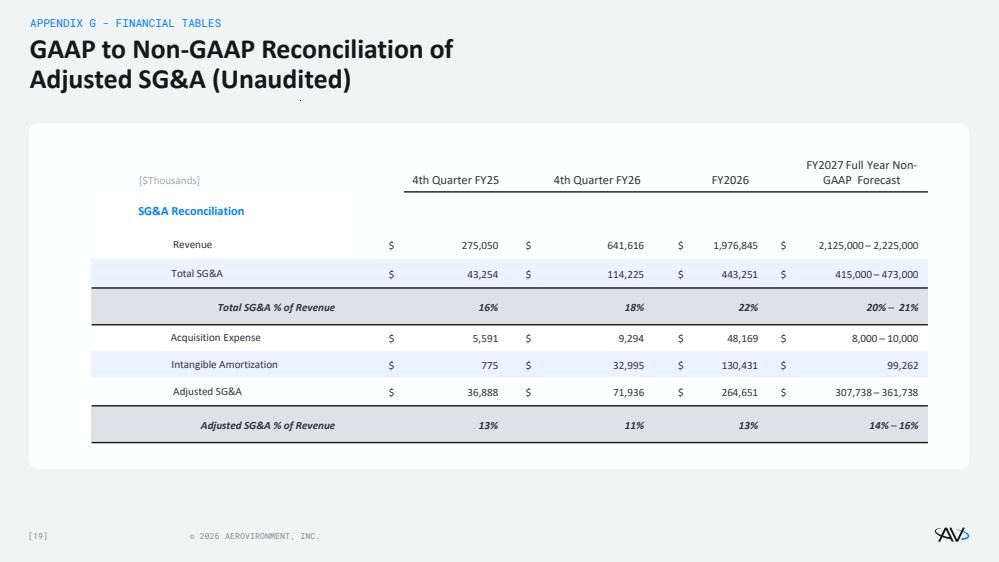Select the 1,976,845 FY2026 revenue figure
The width and height of the screenshot is (999, 562).
coord(735,245)
